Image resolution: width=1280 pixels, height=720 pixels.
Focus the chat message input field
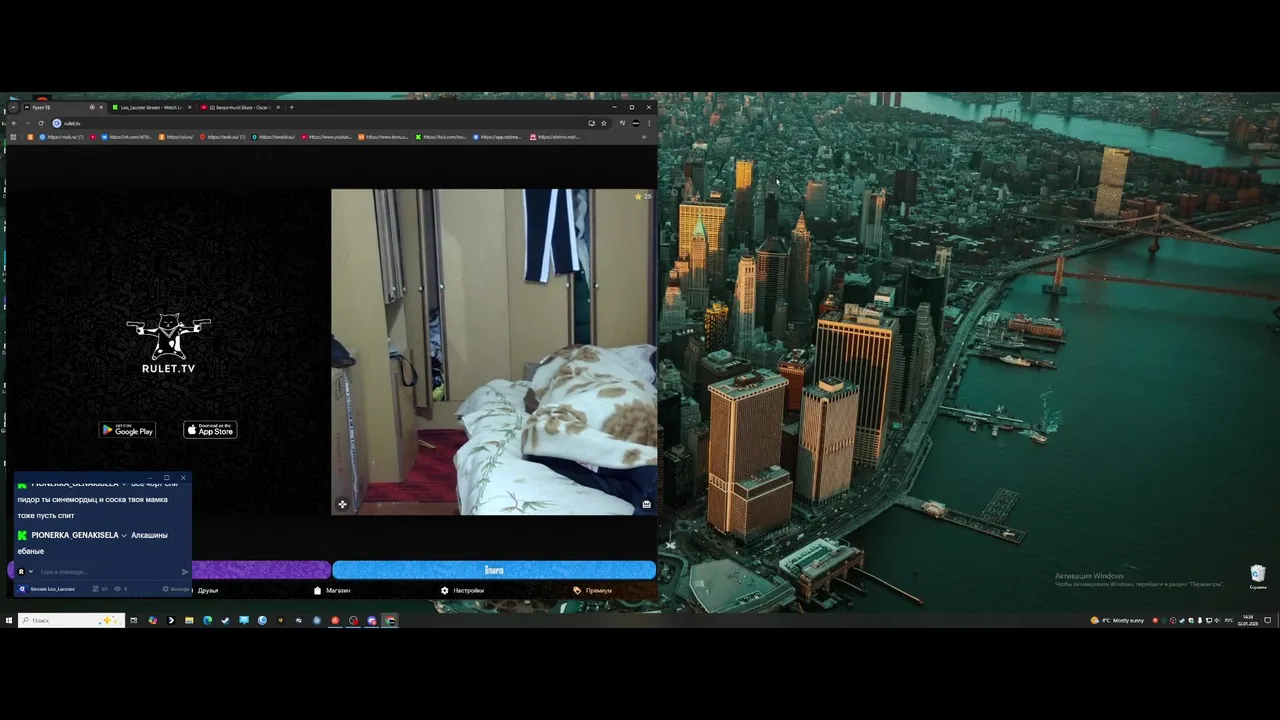tap(108, 572)
